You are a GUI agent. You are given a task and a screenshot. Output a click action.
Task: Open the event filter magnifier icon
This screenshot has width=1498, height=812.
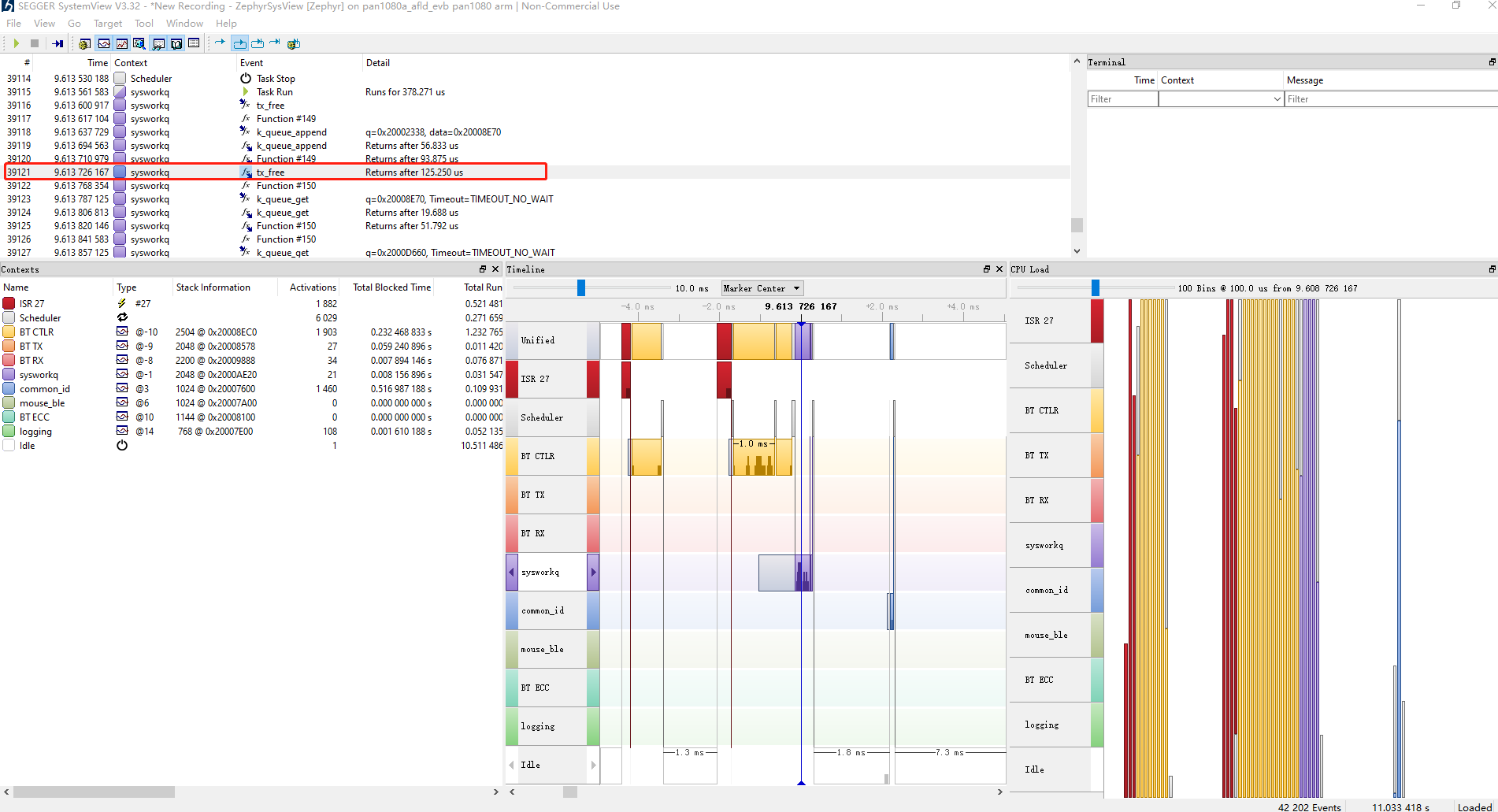139,43
